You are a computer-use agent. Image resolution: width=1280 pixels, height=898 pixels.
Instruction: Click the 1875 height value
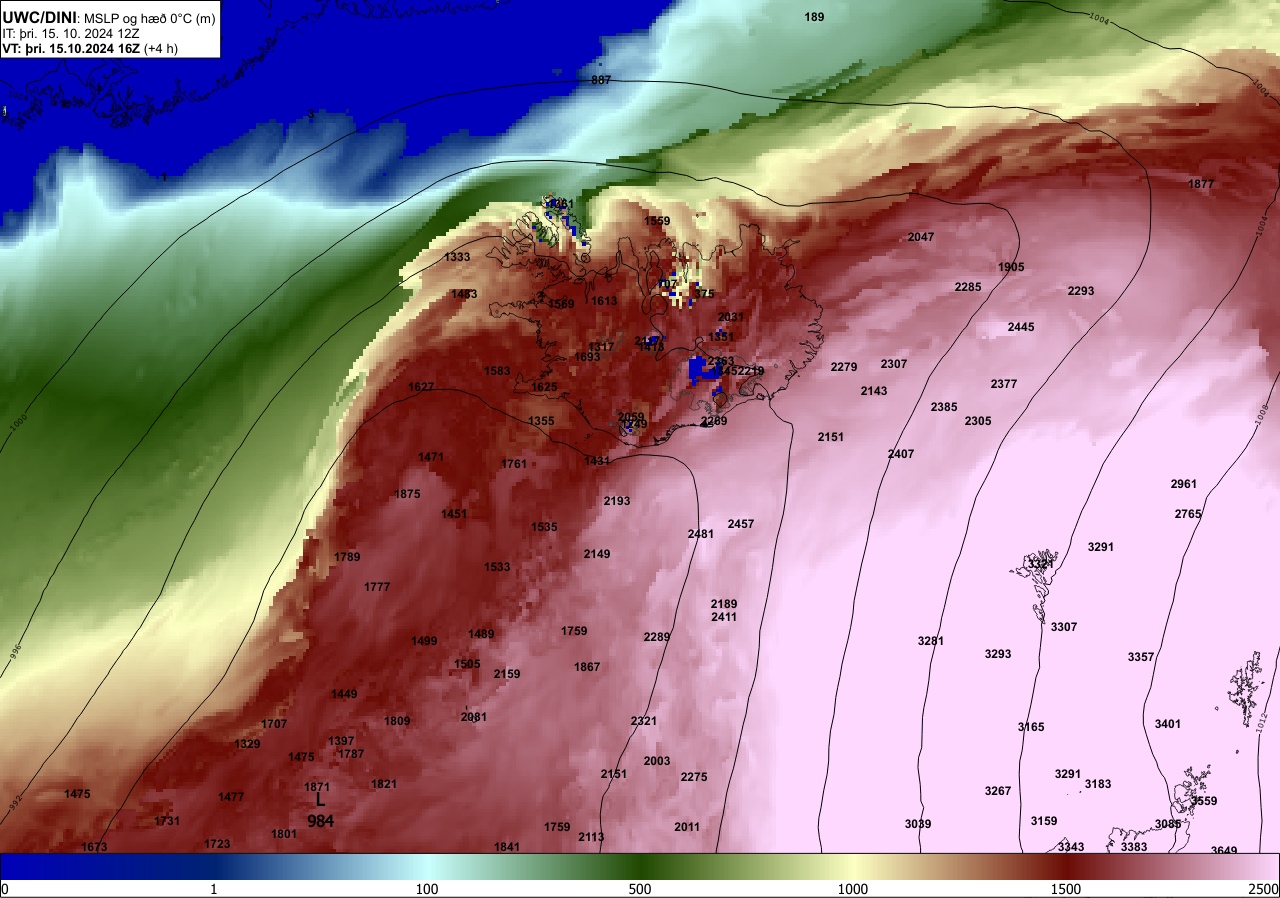pos(408,494)
